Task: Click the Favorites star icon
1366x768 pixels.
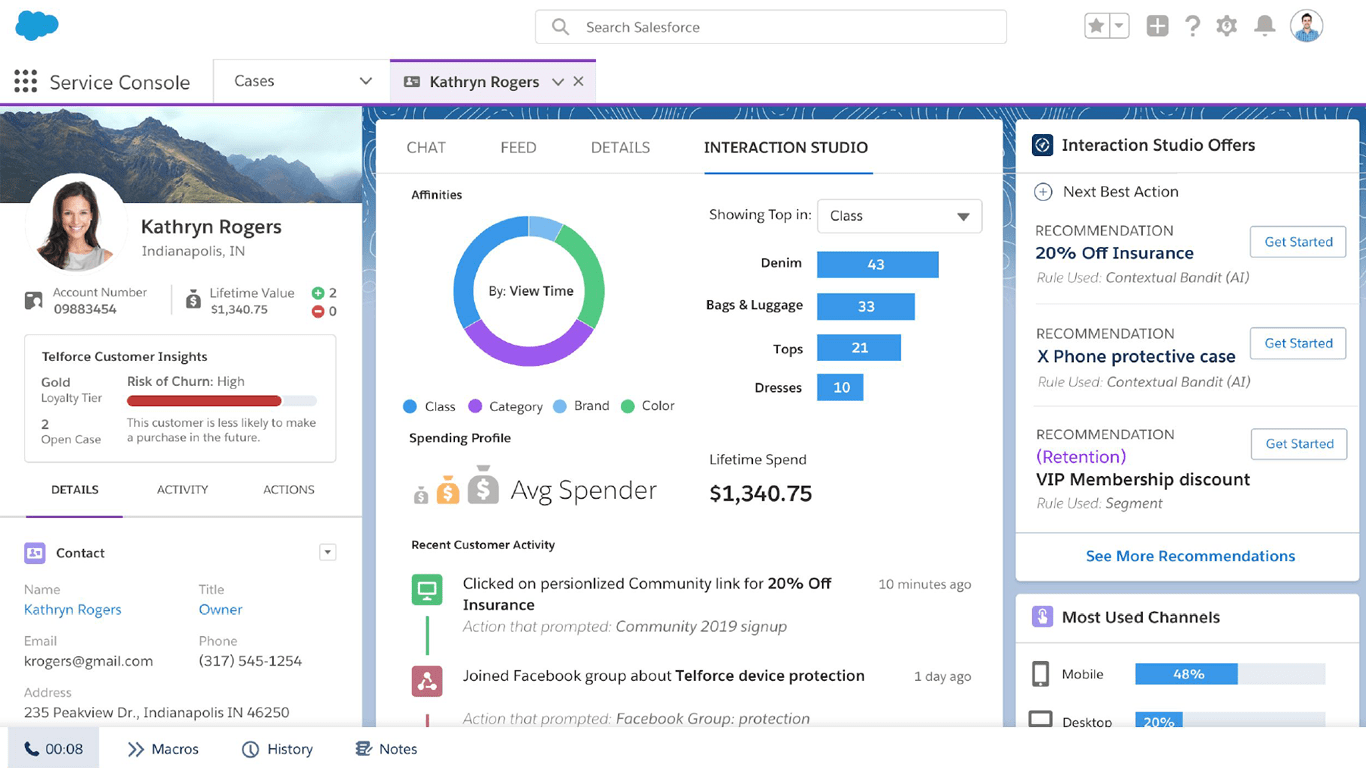Action: pos(1098,27)
